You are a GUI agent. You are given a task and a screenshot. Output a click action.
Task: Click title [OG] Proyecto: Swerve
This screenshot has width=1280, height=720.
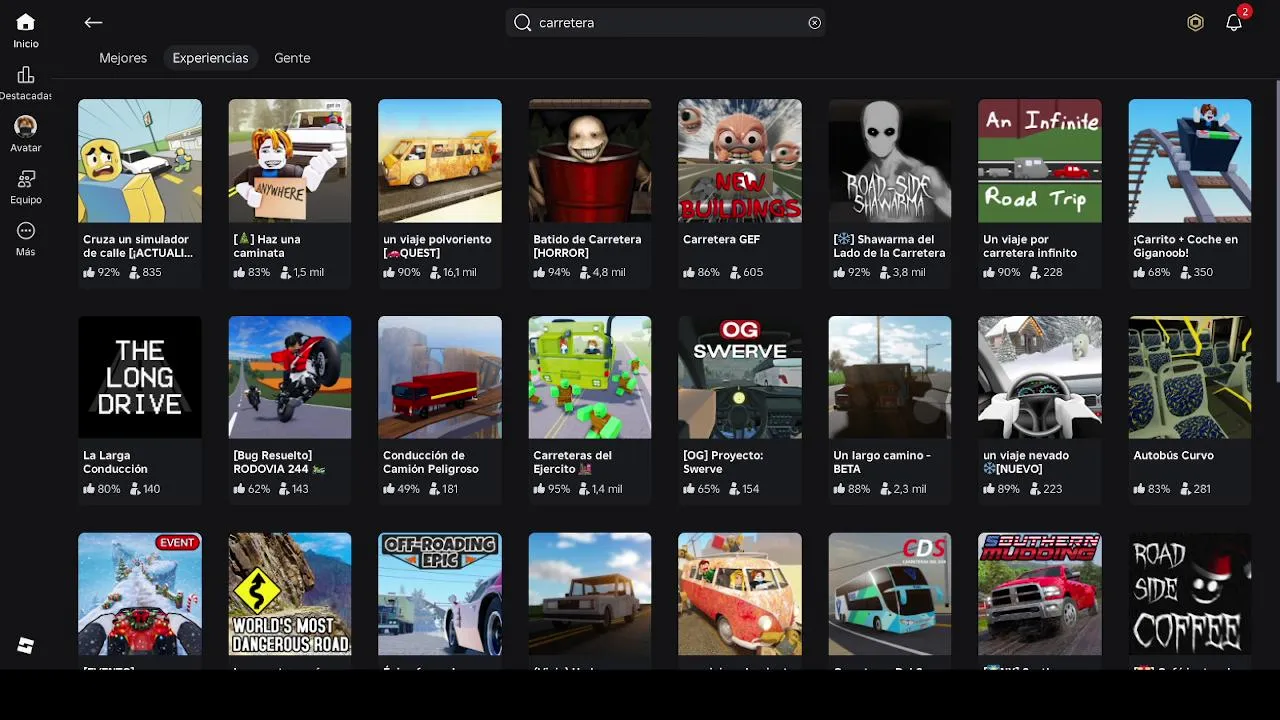(723, 462)
